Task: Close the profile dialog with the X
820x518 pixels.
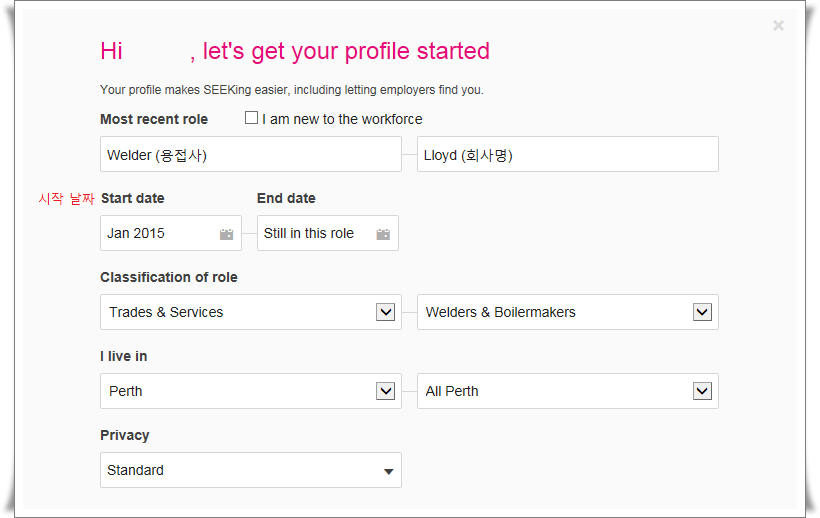Action: pyautogui.click(x=778, y=26)
